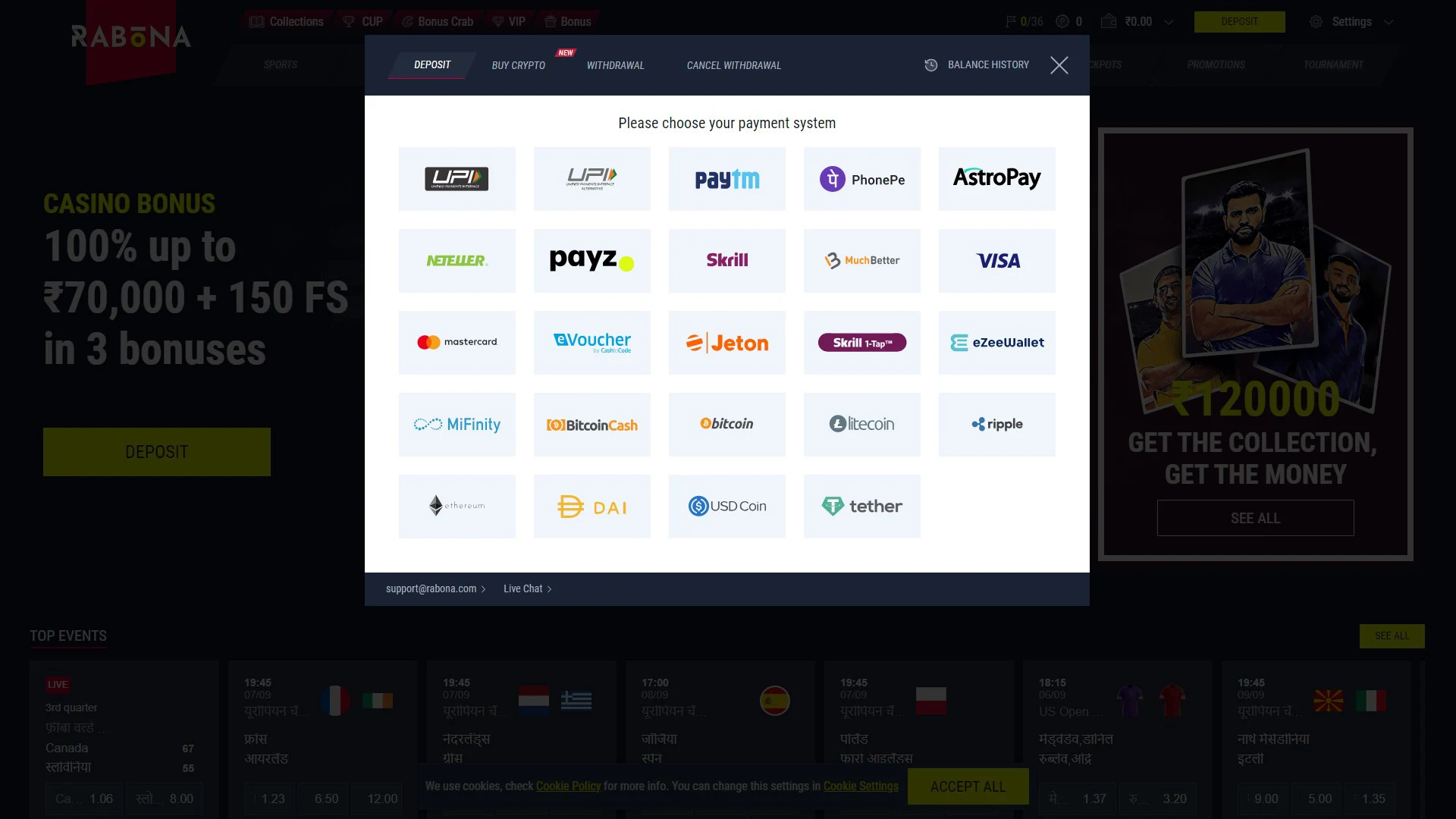Select Tether cryptocurrency payment

coord(861,506)
